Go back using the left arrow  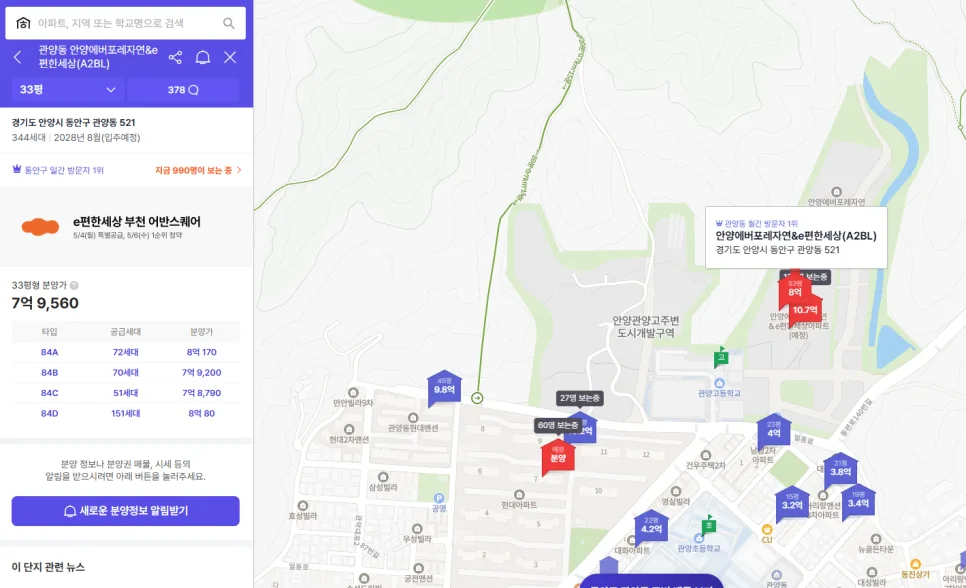coord(17,57)
